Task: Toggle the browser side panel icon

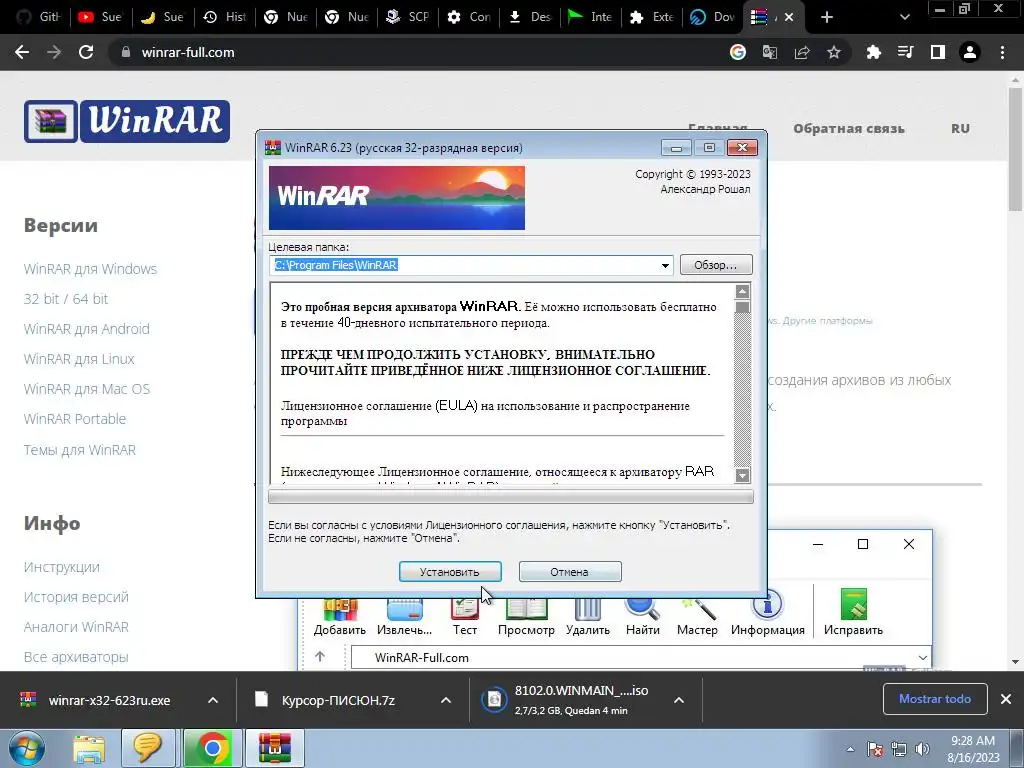Action: pyautogui.click(x=938, y=52)
